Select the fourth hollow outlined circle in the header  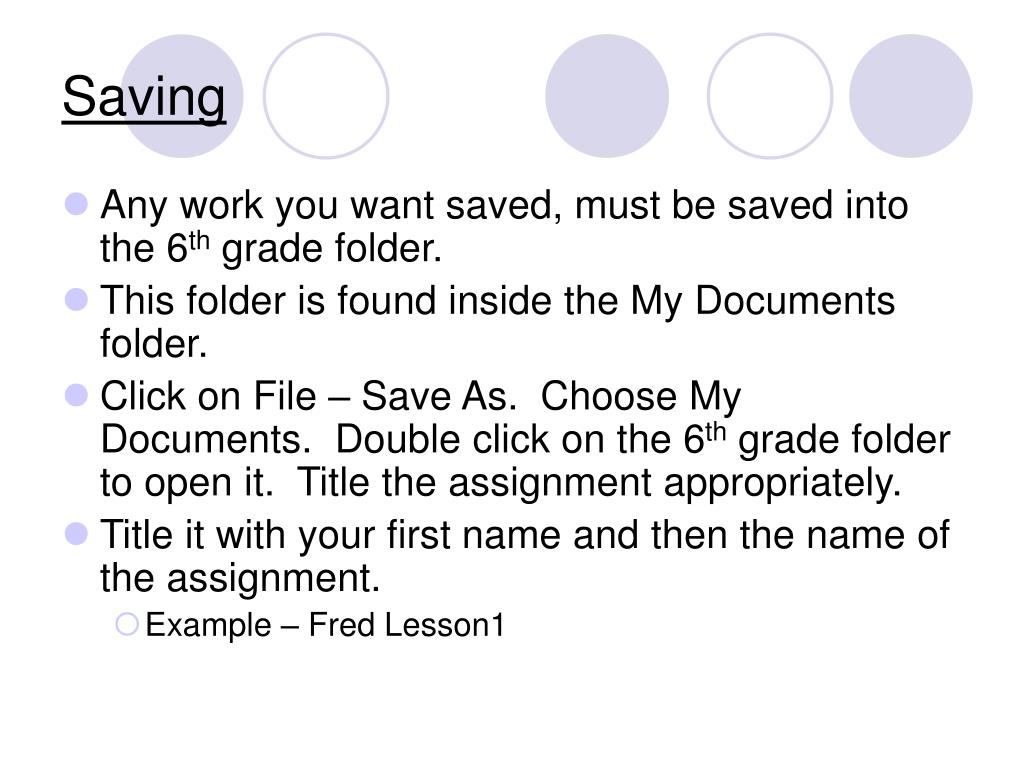(x=769, y=96)
